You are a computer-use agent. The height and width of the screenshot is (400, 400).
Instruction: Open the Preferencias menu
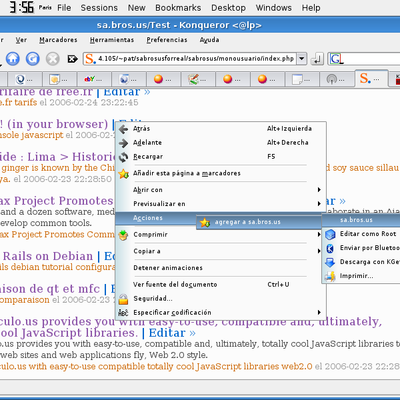(167, 40)
